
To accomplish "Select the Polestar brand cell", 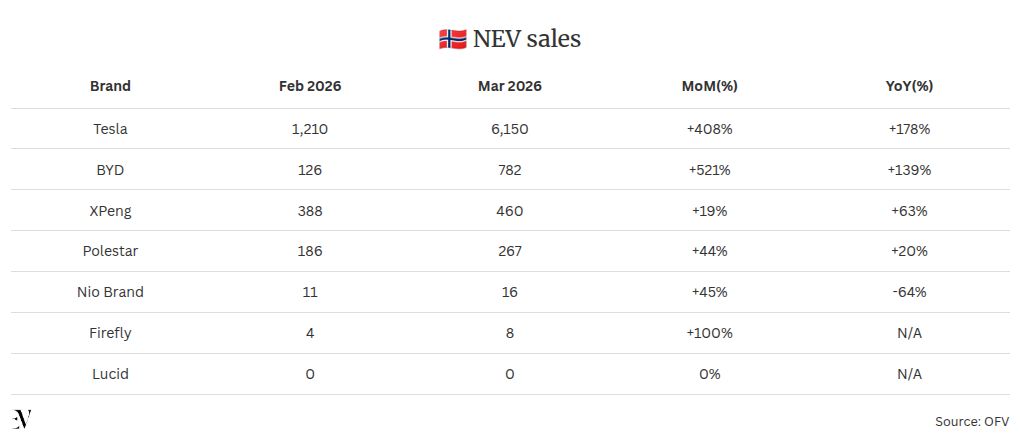I will pos(110,252).
